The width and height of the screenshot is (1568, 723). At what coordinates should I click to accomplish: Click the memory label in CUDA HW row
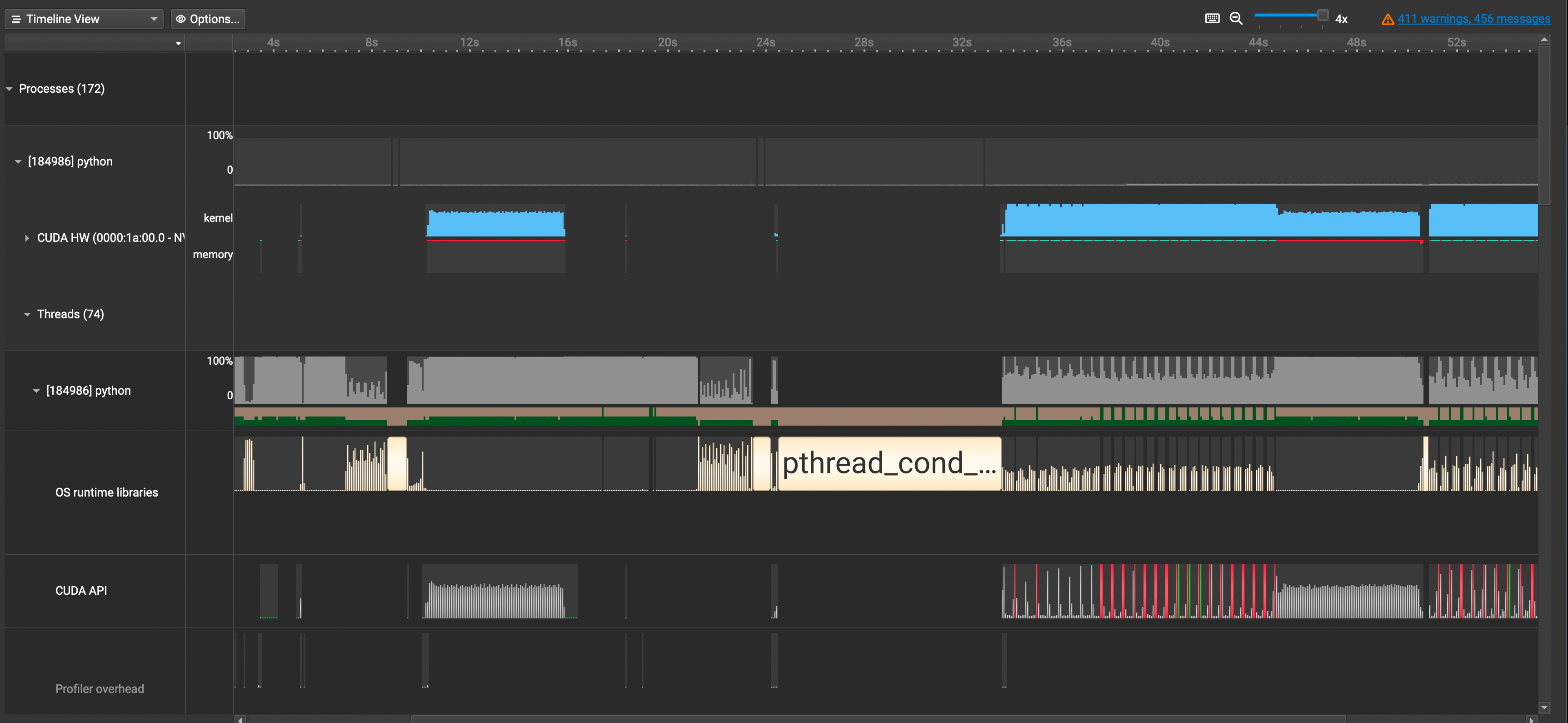click(212, 255)
